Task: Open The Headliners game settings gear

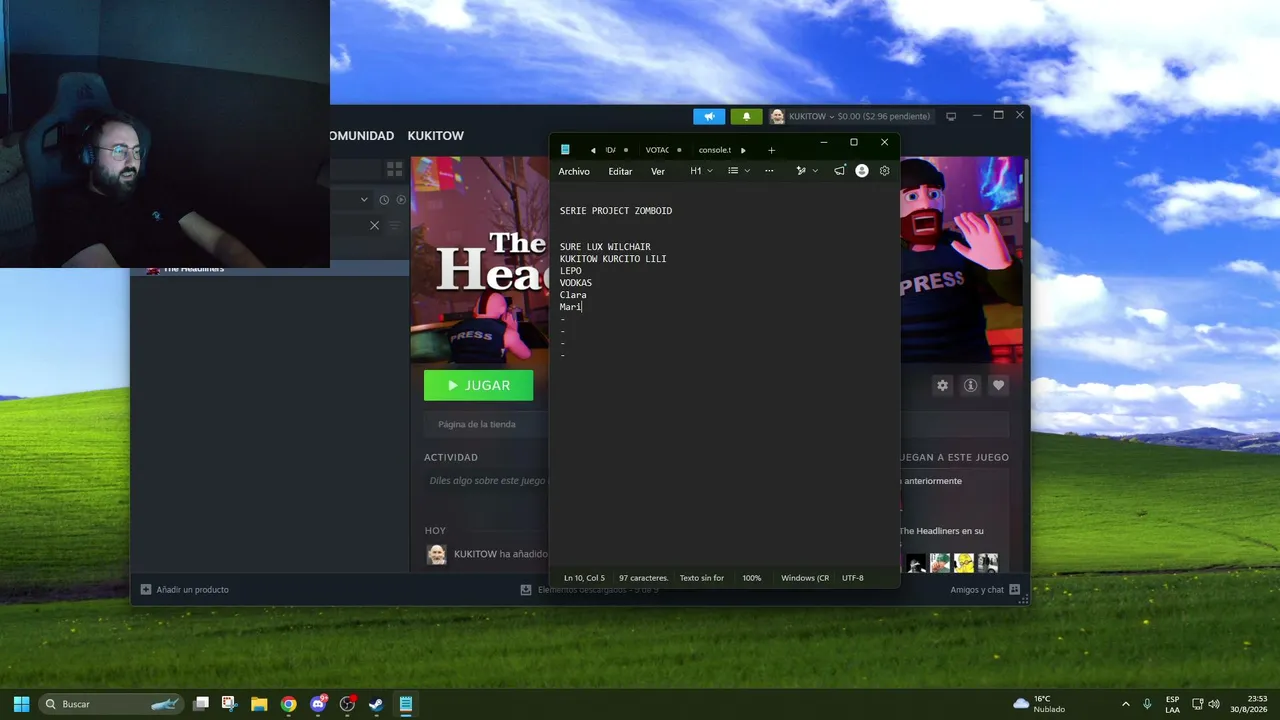Action: (x=942, y=385)
